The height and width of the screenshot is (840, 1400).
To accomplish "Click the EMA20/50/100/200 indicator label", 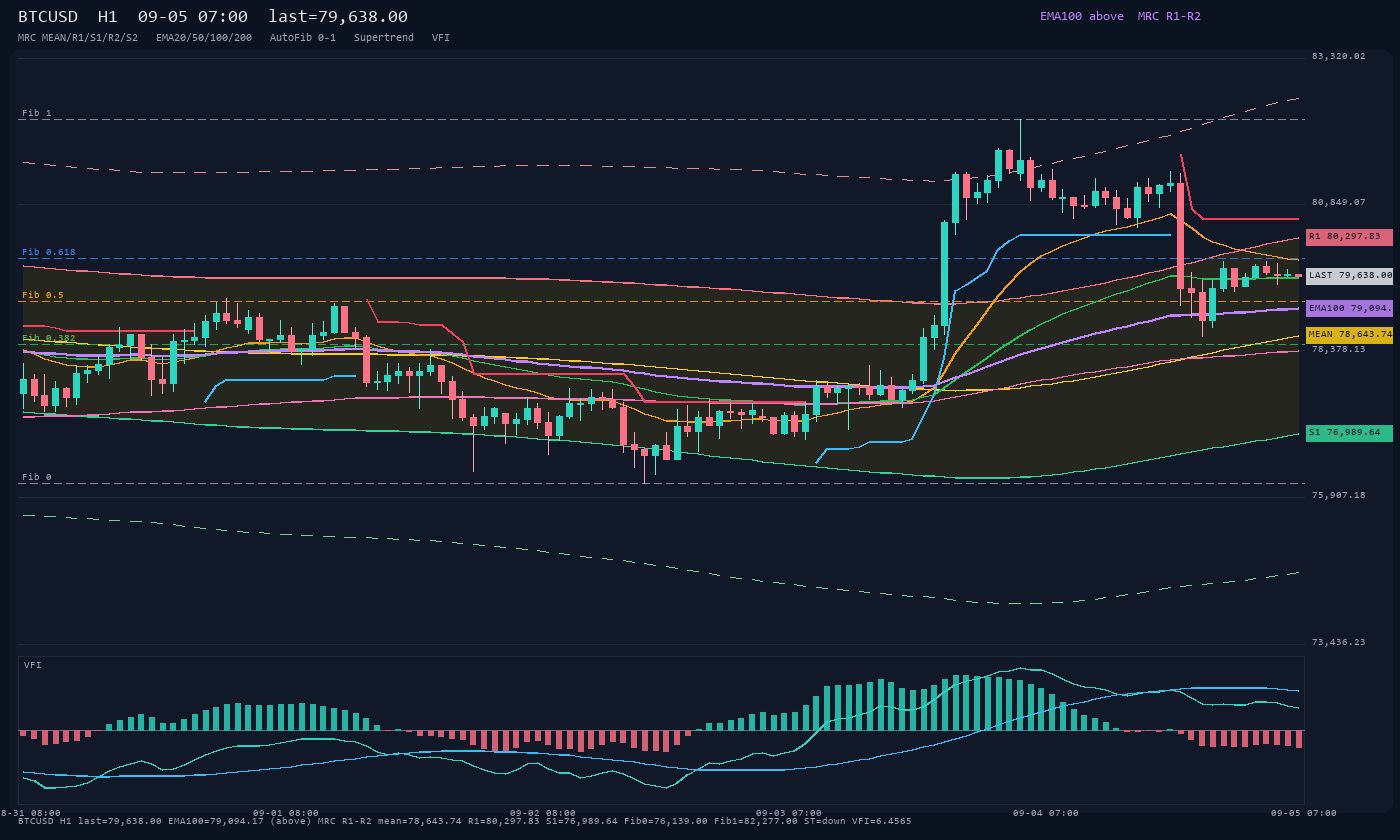I will [204, 37].
